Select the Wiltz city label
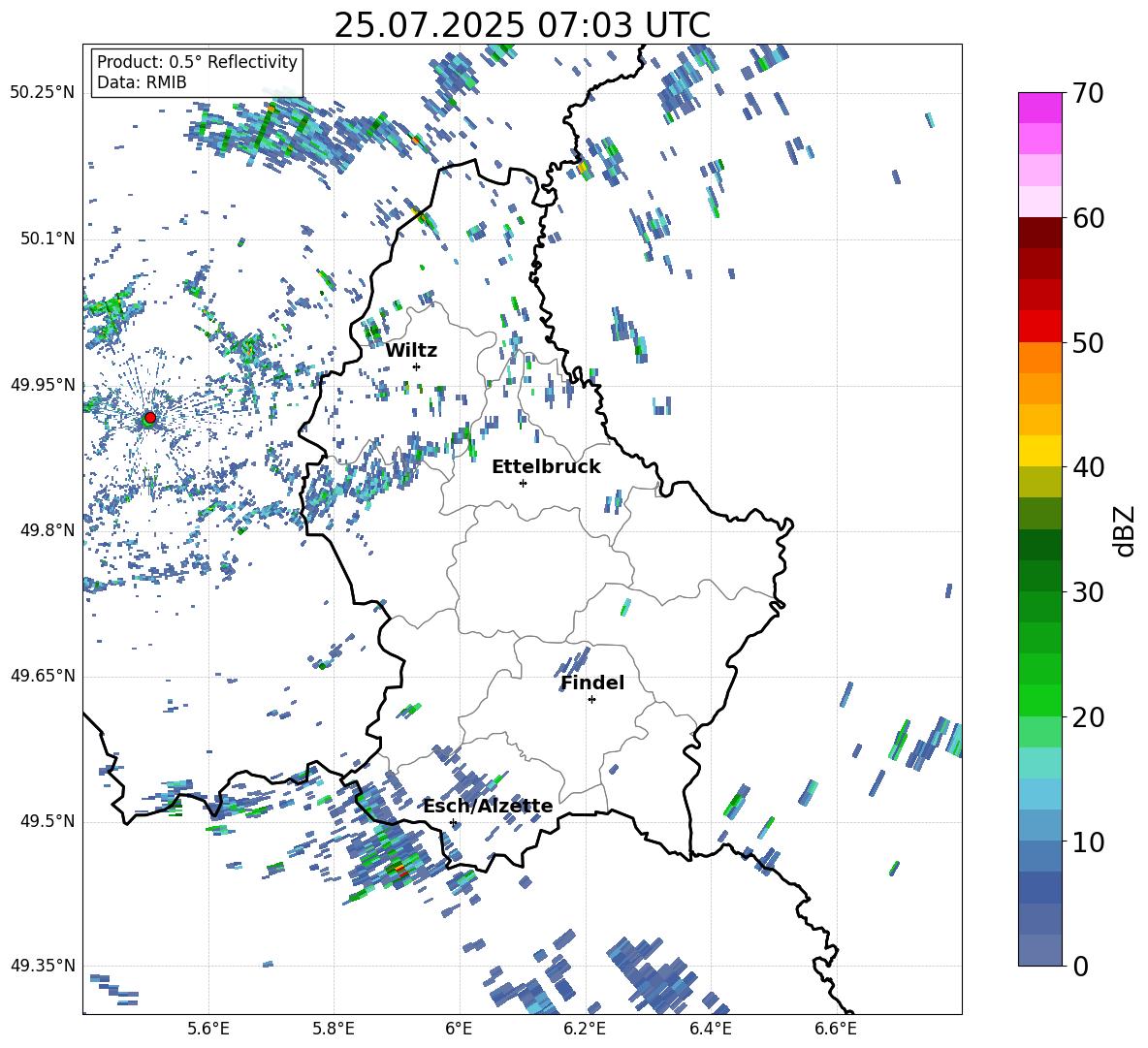1148x1048 pixels. [411, 351]
